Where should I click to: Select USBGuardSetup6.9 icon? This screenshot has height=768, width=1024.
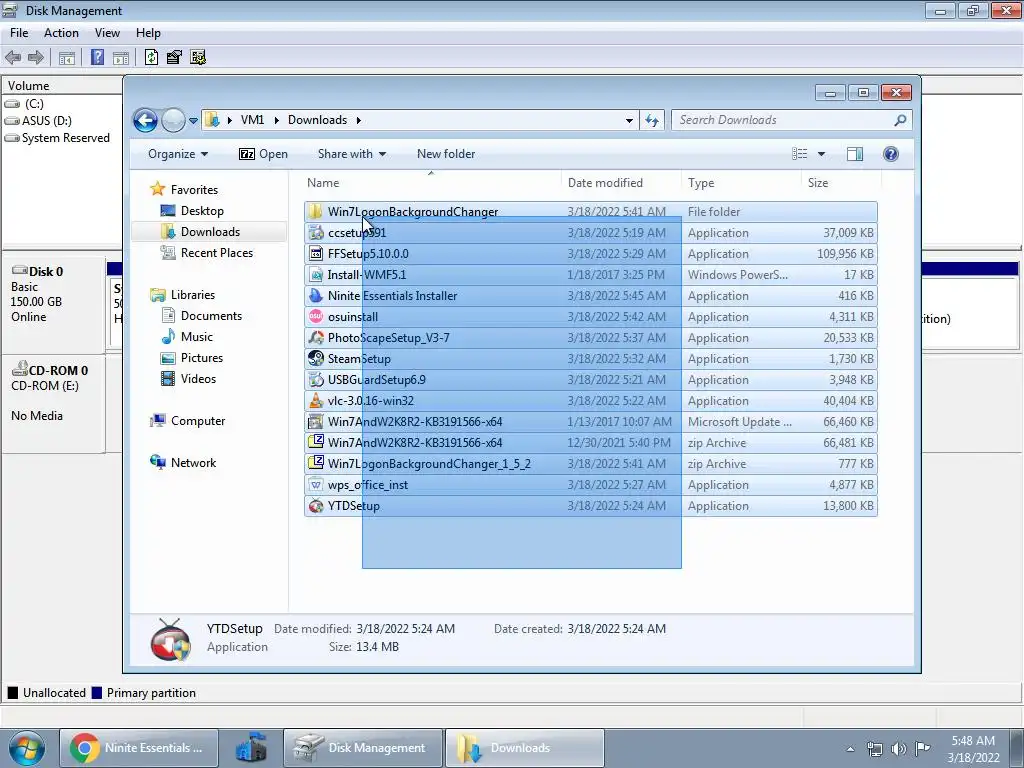point(316,379)
